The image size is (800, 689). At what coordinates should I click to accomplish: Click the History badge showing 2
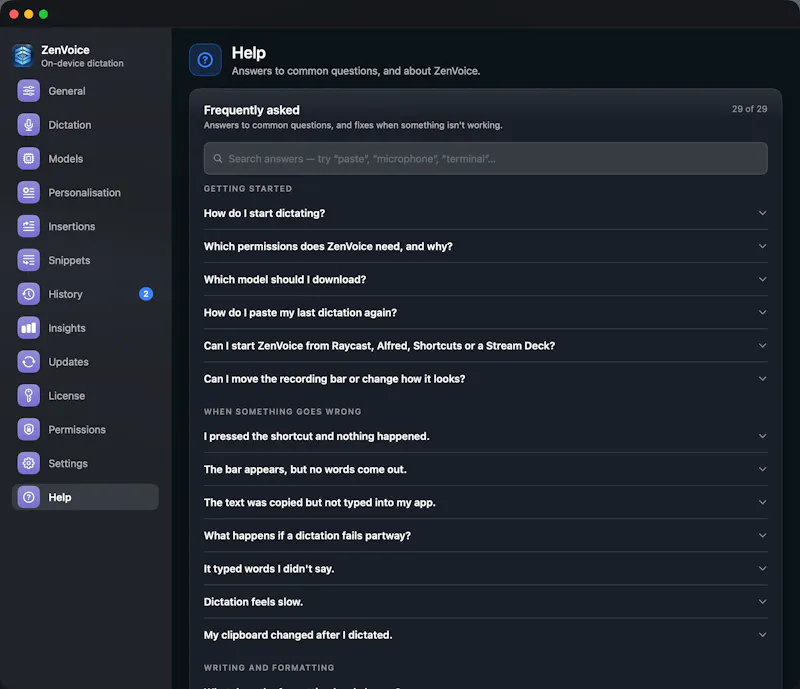pos(146,294)
